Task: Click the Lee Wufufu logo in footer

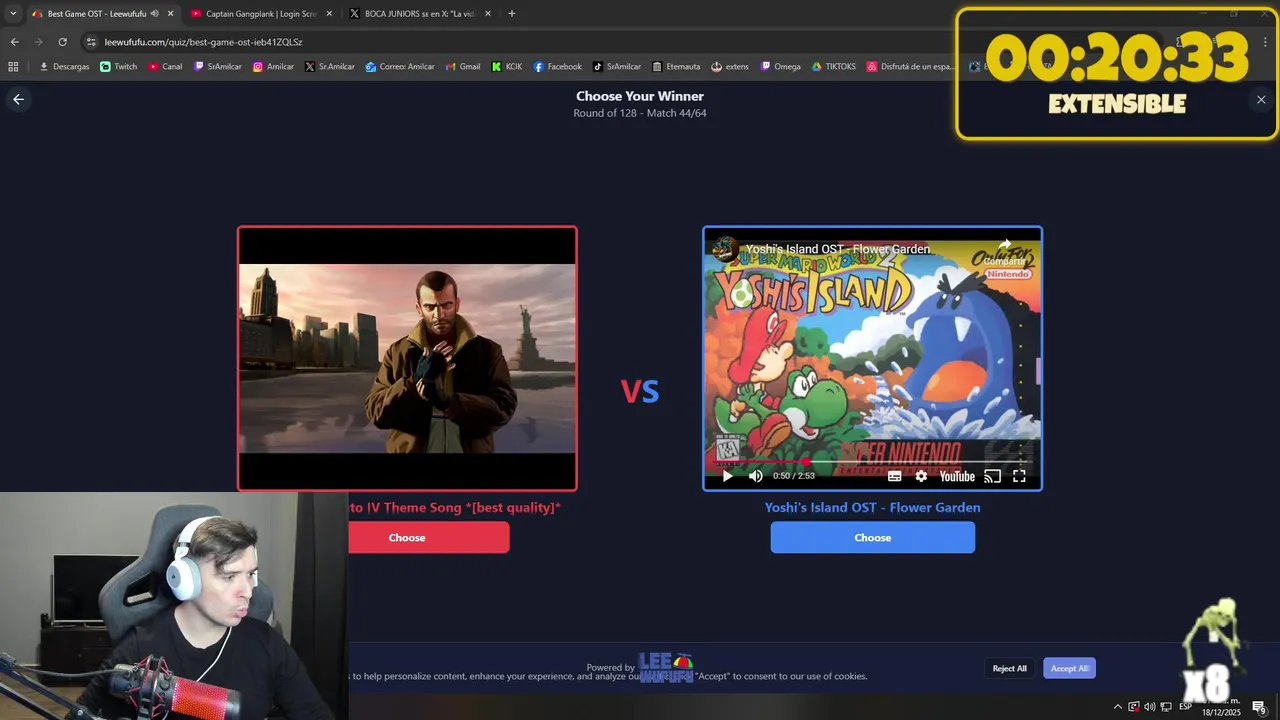Action: (x=666, y=667)
